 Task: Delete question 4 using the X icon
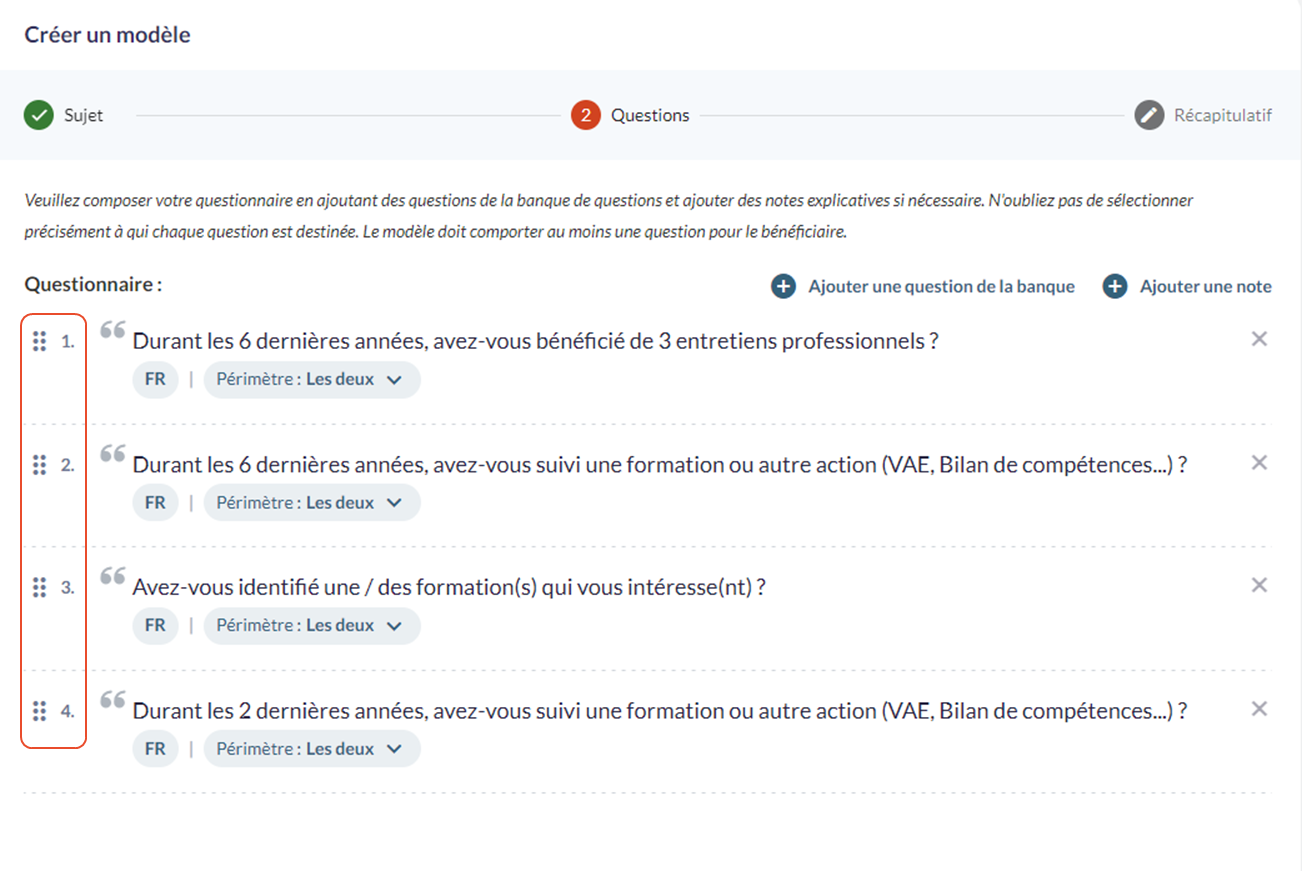[1259, 709]
